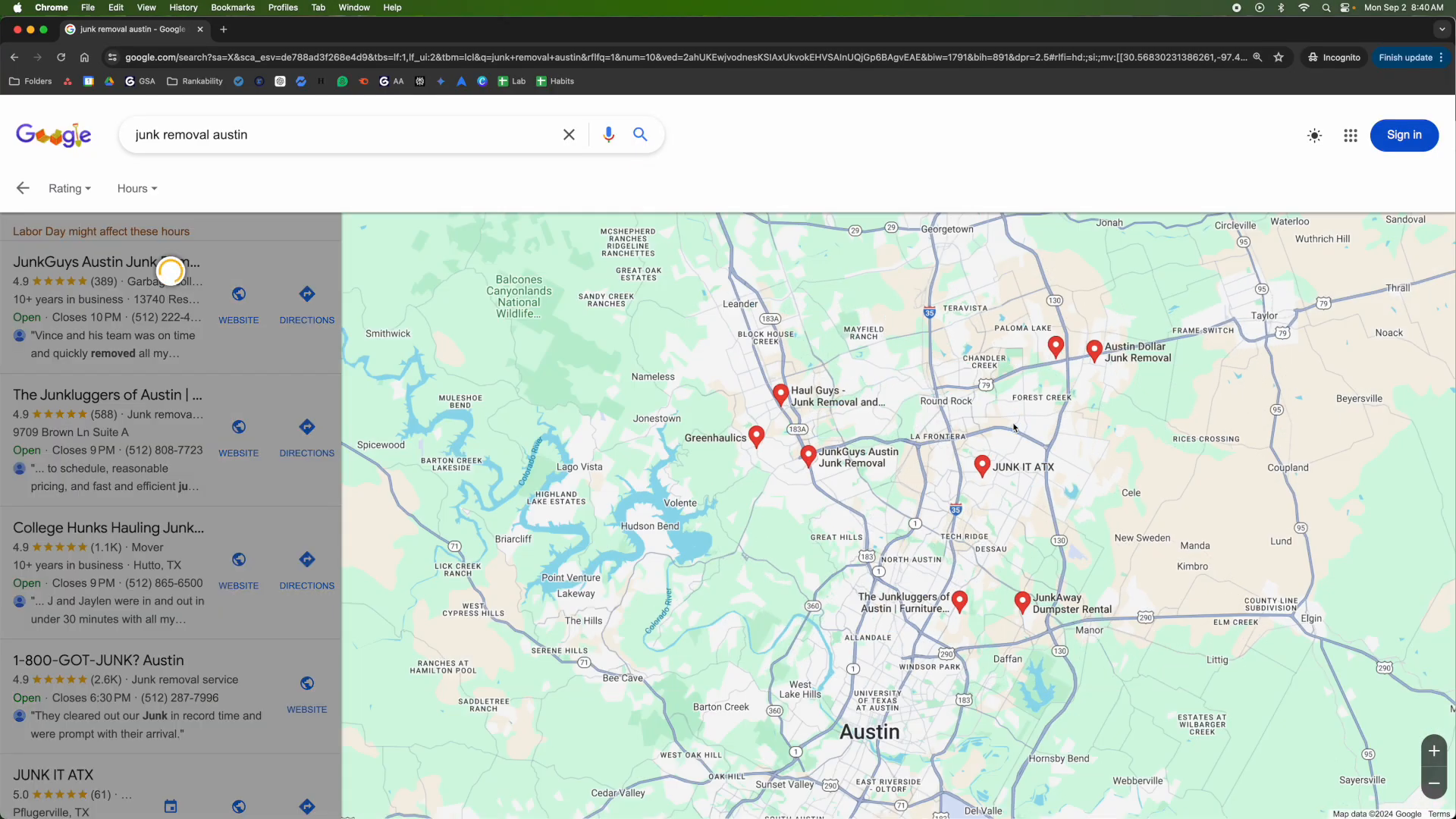Click the voice search microphone icon
Viewport: 1456px width, 819px height.
[608, 135]
